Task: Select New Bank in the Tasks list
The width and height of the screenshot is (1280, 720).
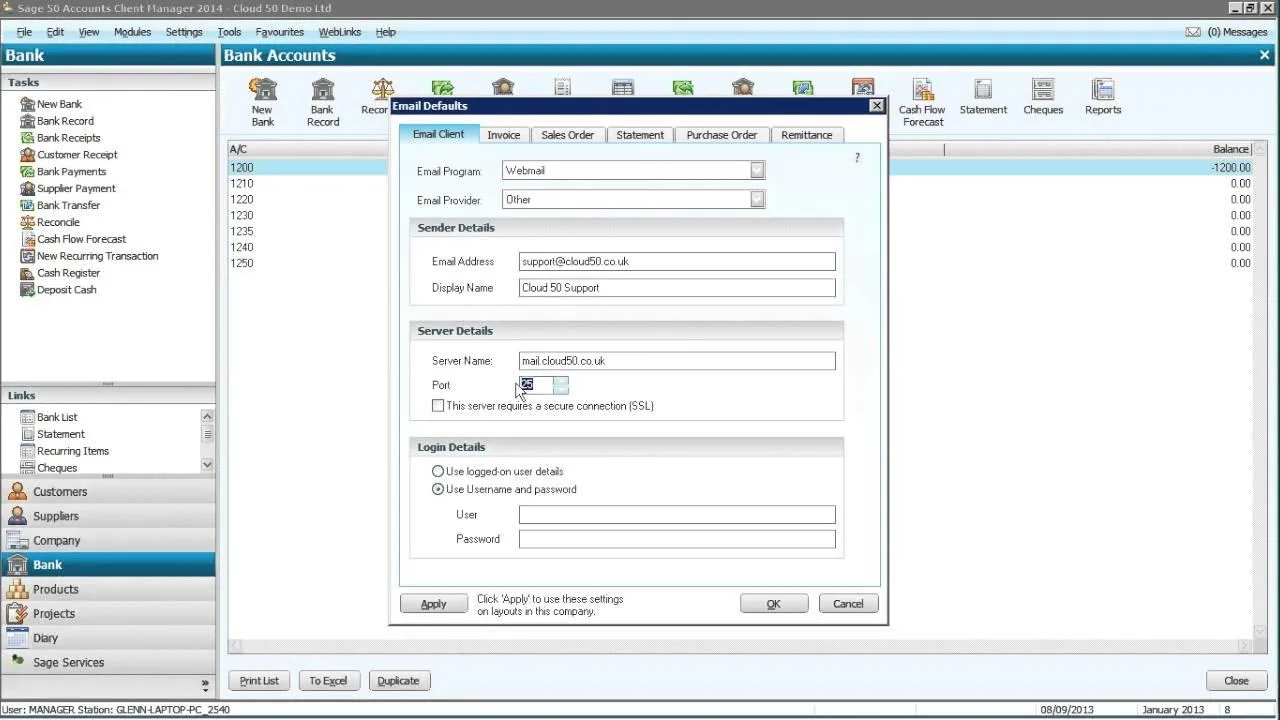Action: [x=59, y=104]
